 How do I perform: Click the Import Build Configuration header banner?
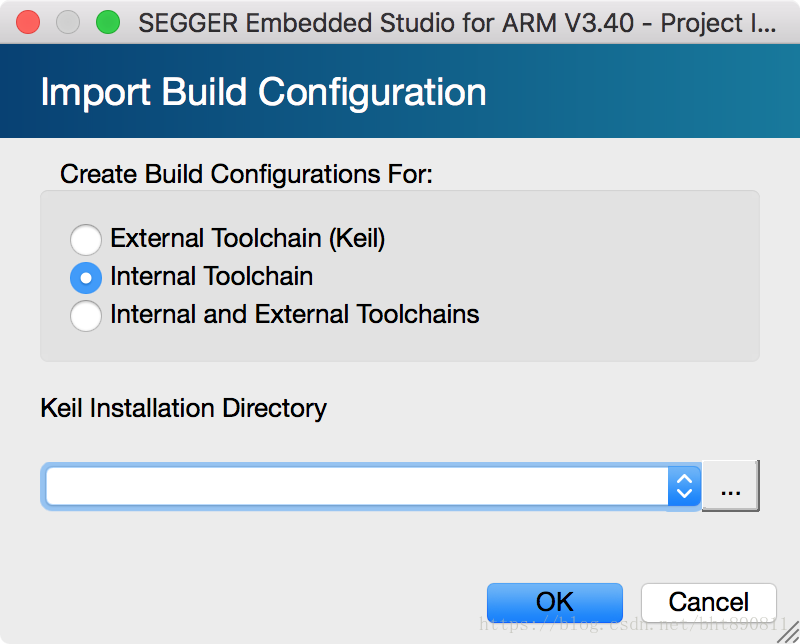400,91
